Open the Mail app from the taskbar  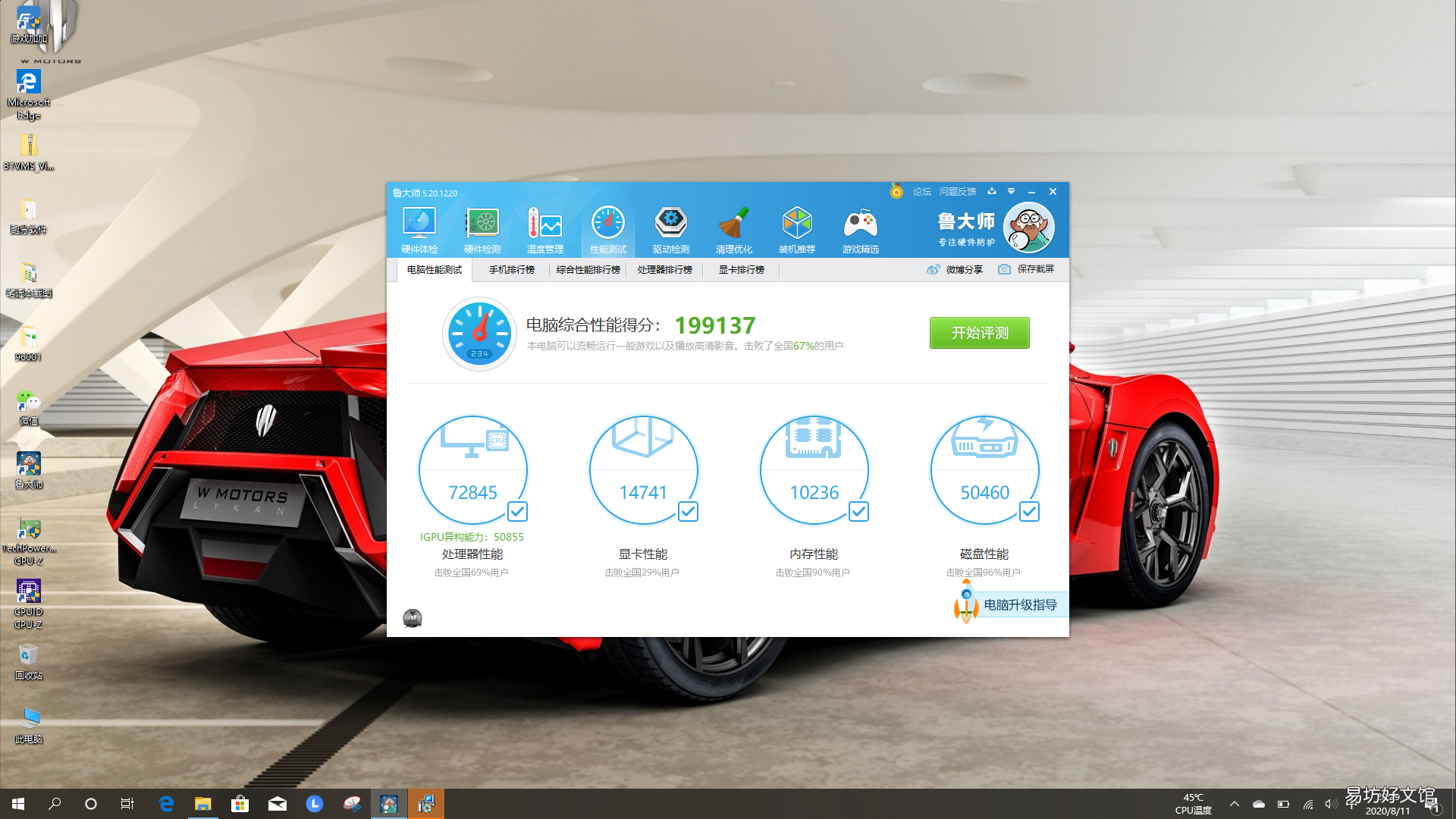click(277, 804)
